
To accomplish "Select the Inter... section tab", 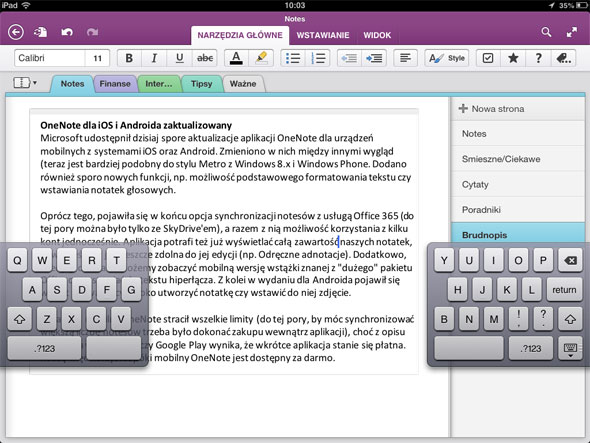I will pyautogui.click(x=159, y=84).
